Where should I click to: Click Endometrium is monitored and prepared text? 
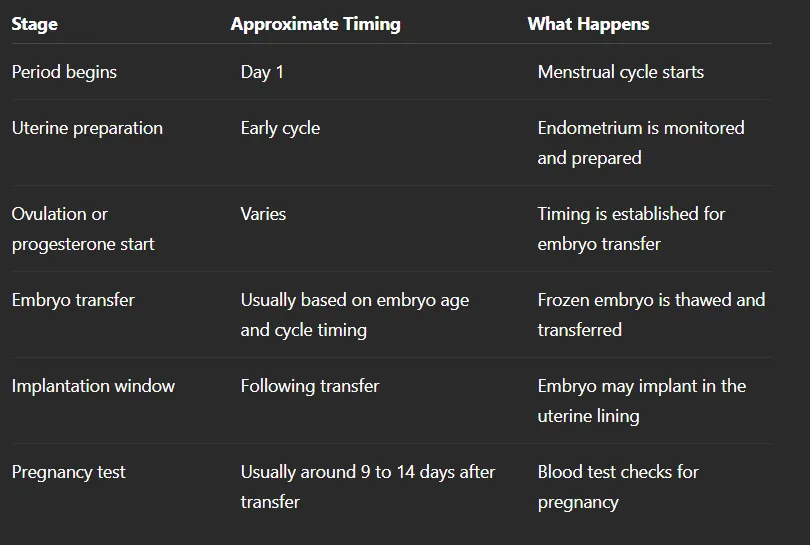click(x=641, y=143)
